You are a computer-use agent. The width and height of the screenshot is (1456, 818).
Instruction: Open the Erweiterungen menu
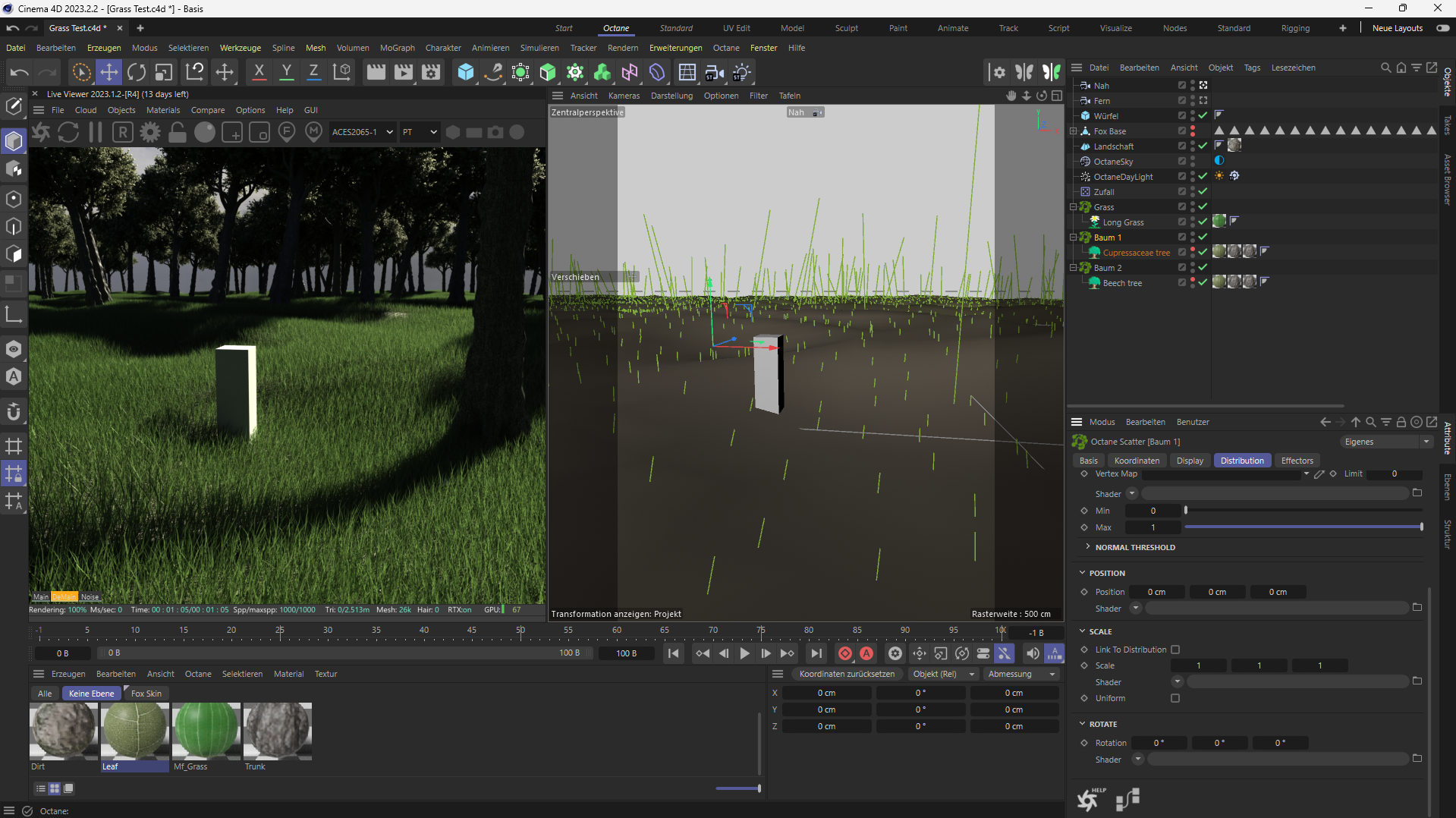[x=675, y=48]
